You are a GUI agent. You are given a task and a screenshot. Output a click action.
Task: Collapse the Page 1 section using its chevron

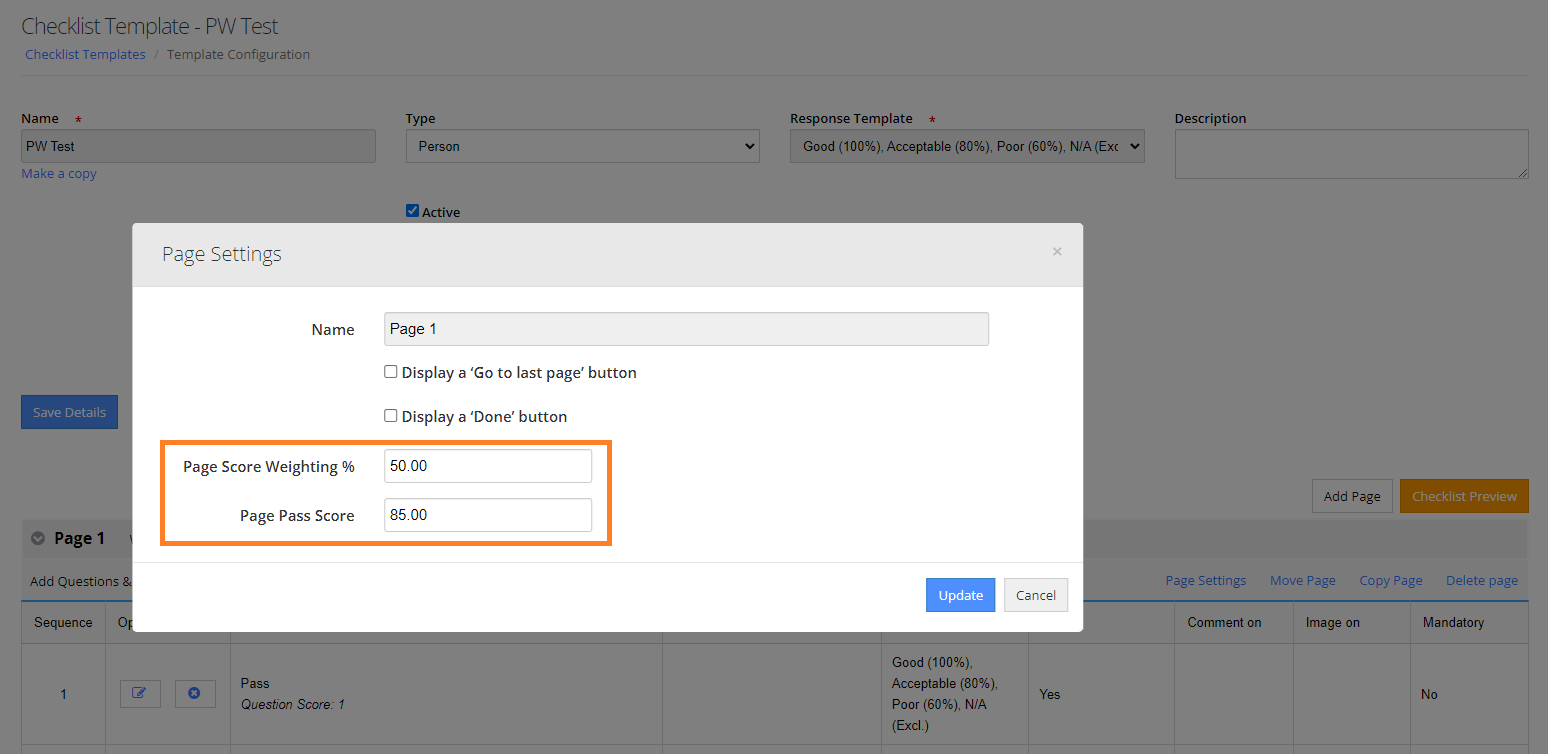(x=37, y=537)
